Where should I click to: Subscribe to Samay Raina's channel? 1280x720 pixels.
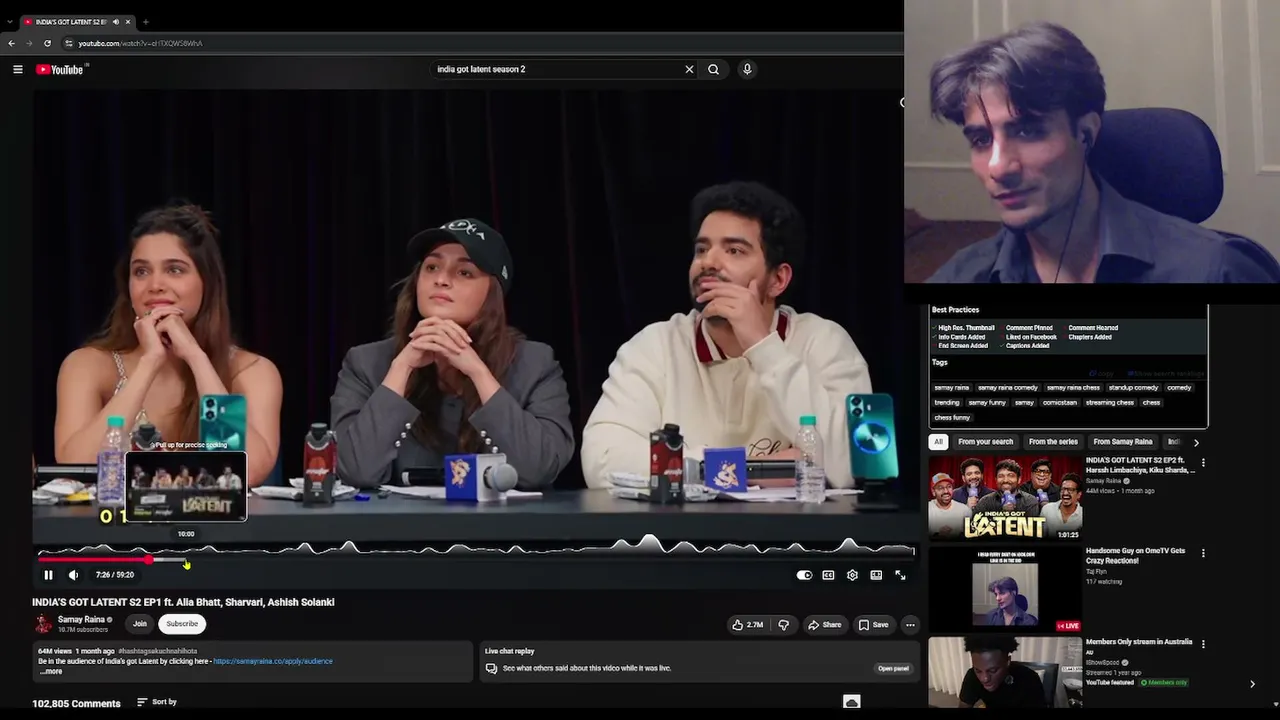coord(182,624)
